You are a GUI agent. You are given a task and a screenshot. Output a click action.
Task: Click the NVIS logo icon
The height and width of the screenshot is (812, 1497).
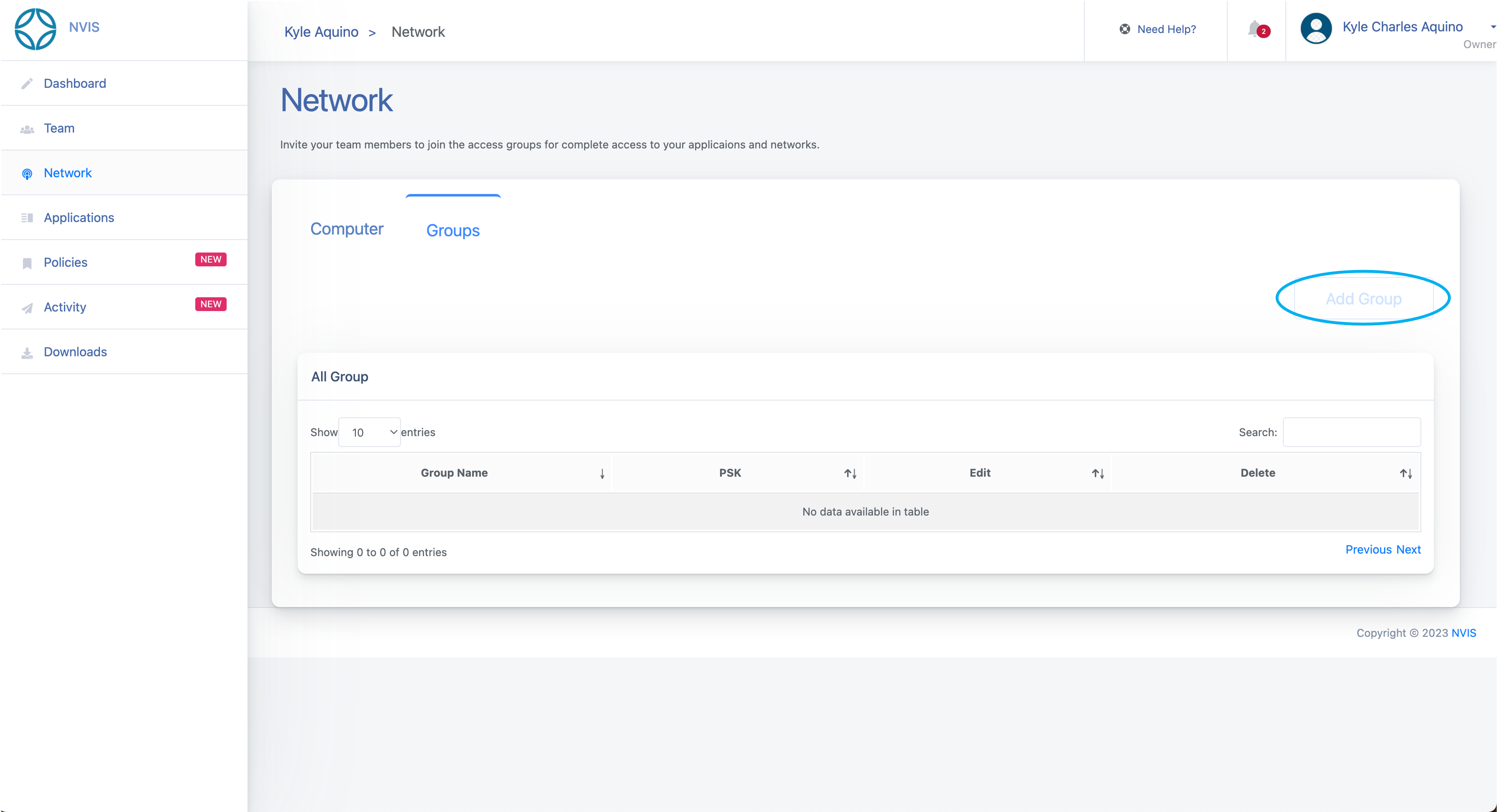[x=35, y=29]
